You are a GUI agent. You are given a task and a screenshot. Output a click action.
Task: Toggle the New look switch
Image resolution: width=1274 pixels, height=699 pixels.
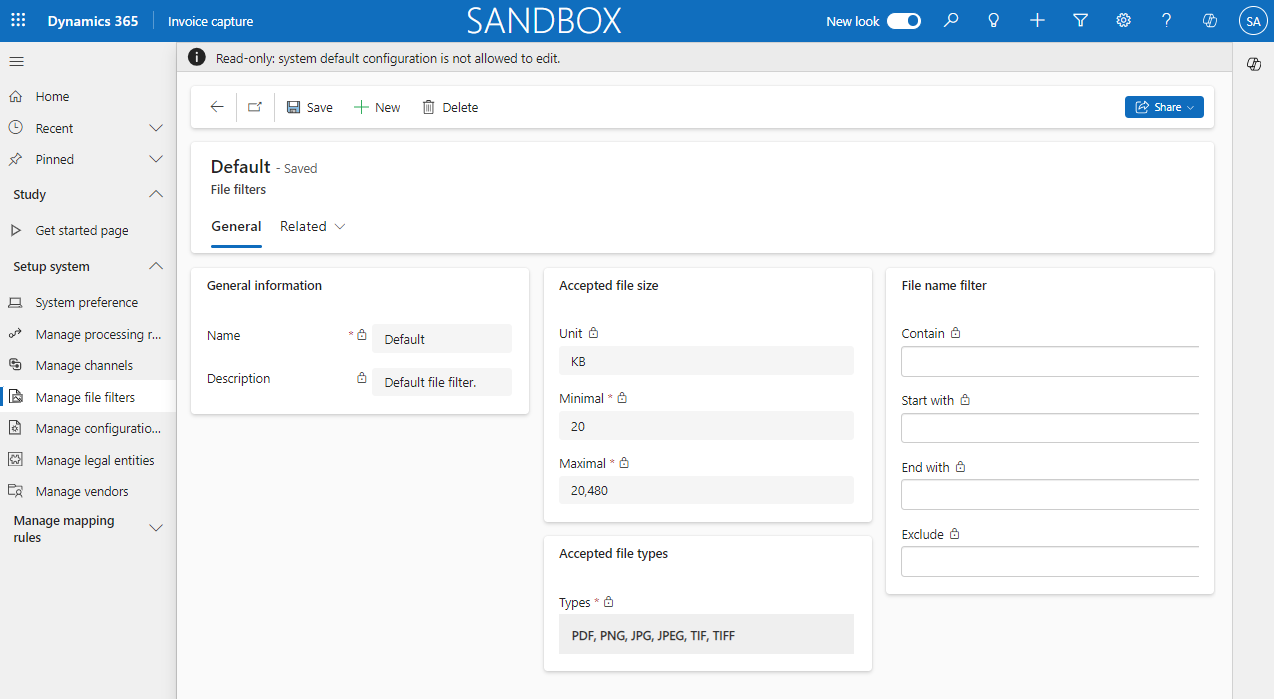(x=905, y=20)
